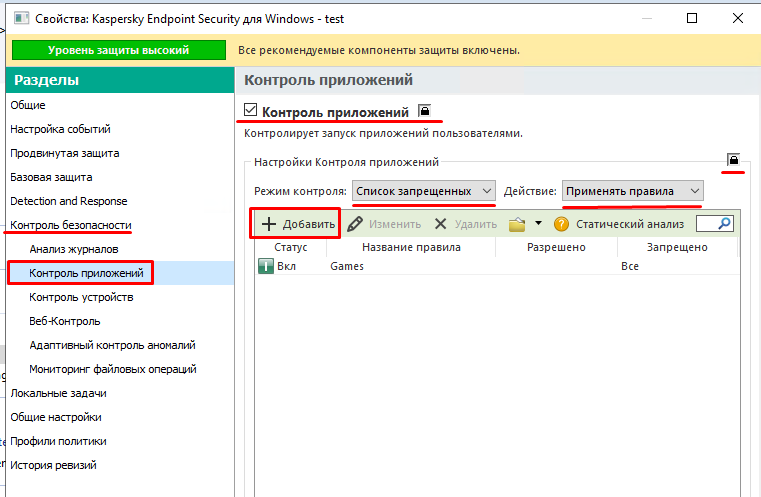Click the folder import/export icon in toolbar
The height and width of the screenshot is (497, 761).
(517, 224)
